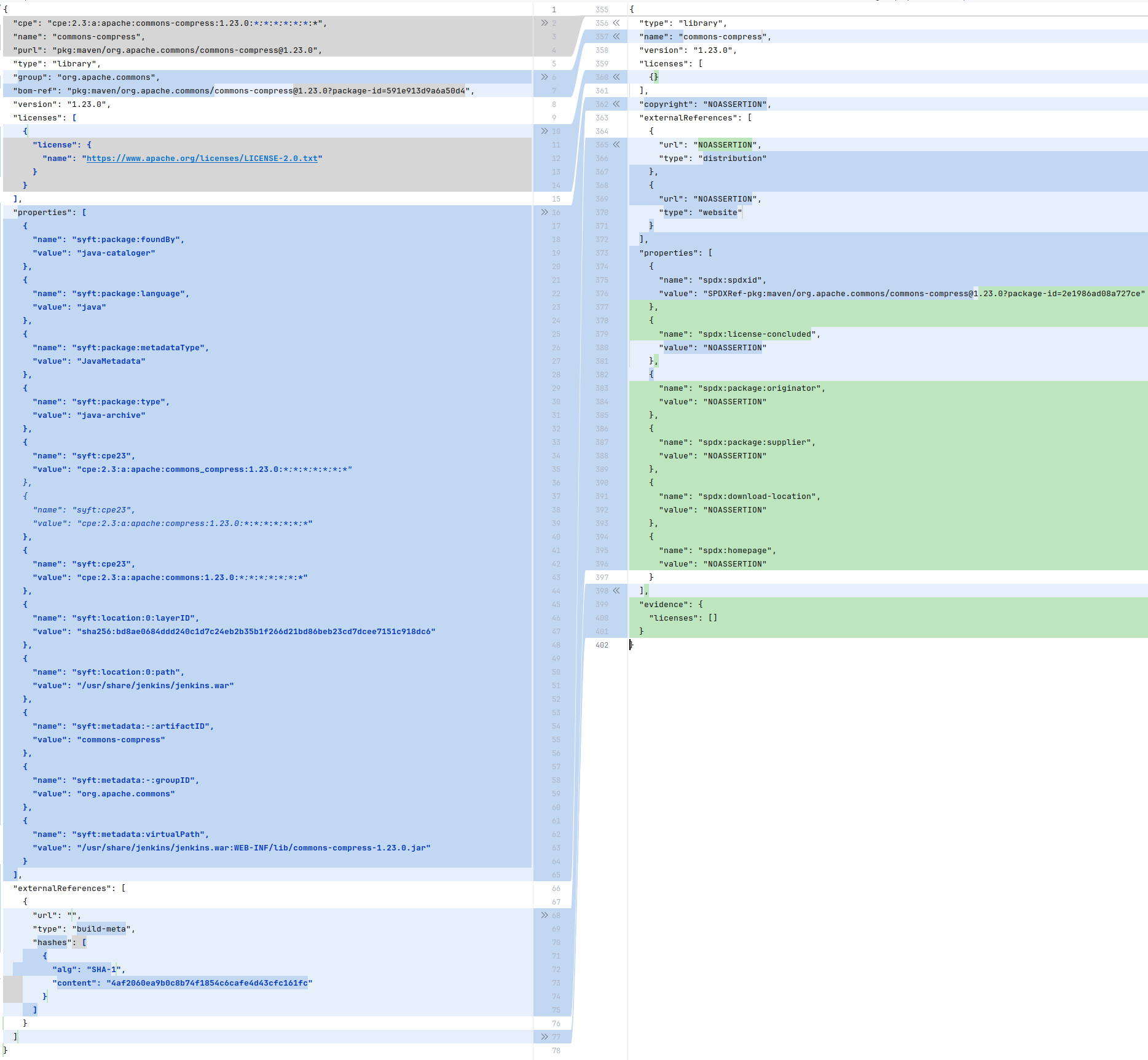1148x1060 pixels.
Task: Click "spdx:package:originator" property name
Action: tap(760, 388)
